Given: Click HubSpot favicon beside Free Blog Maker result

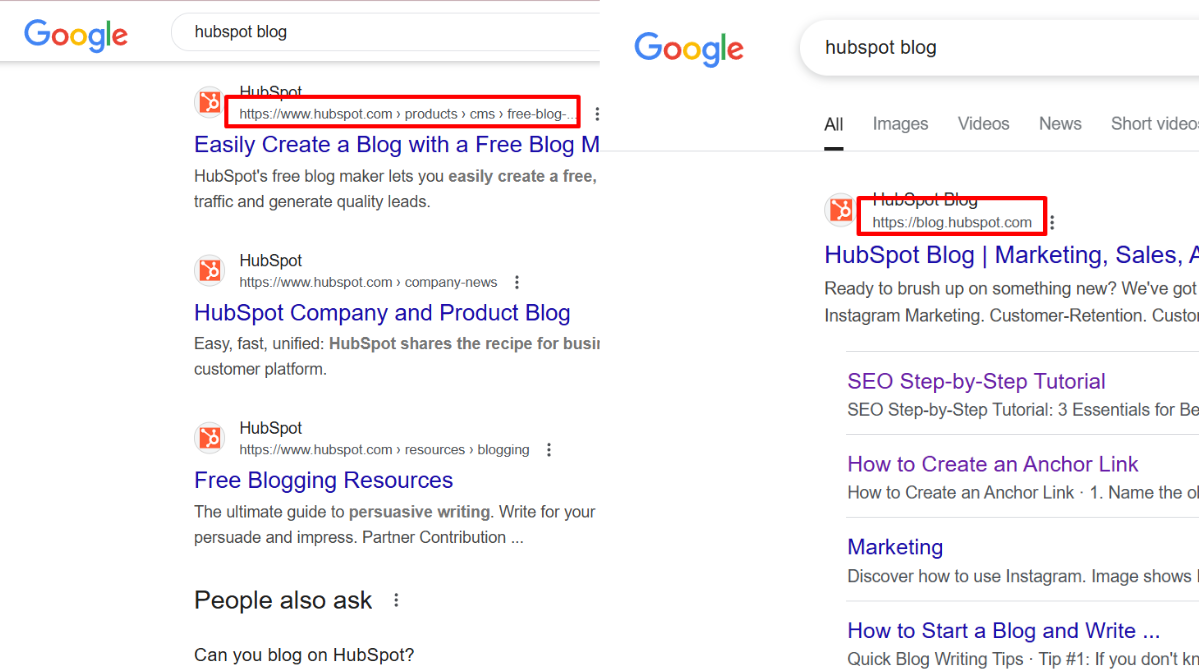Looking at the screenshot, I should 210,102.
